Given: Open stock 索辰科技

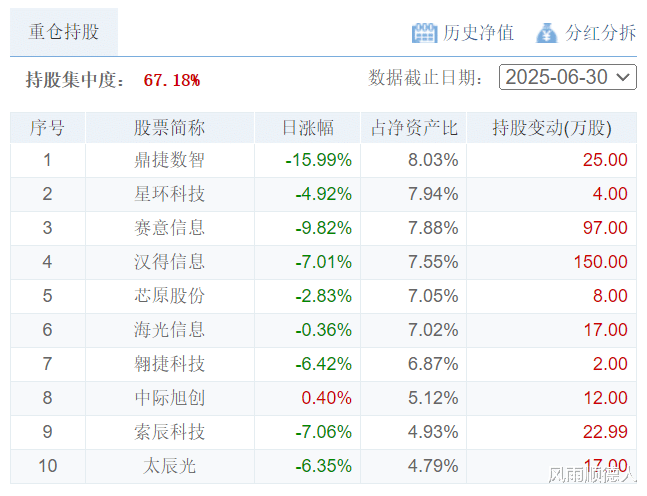Looking at the screenshot, I should pyautogui.click(x=170, y=432).
